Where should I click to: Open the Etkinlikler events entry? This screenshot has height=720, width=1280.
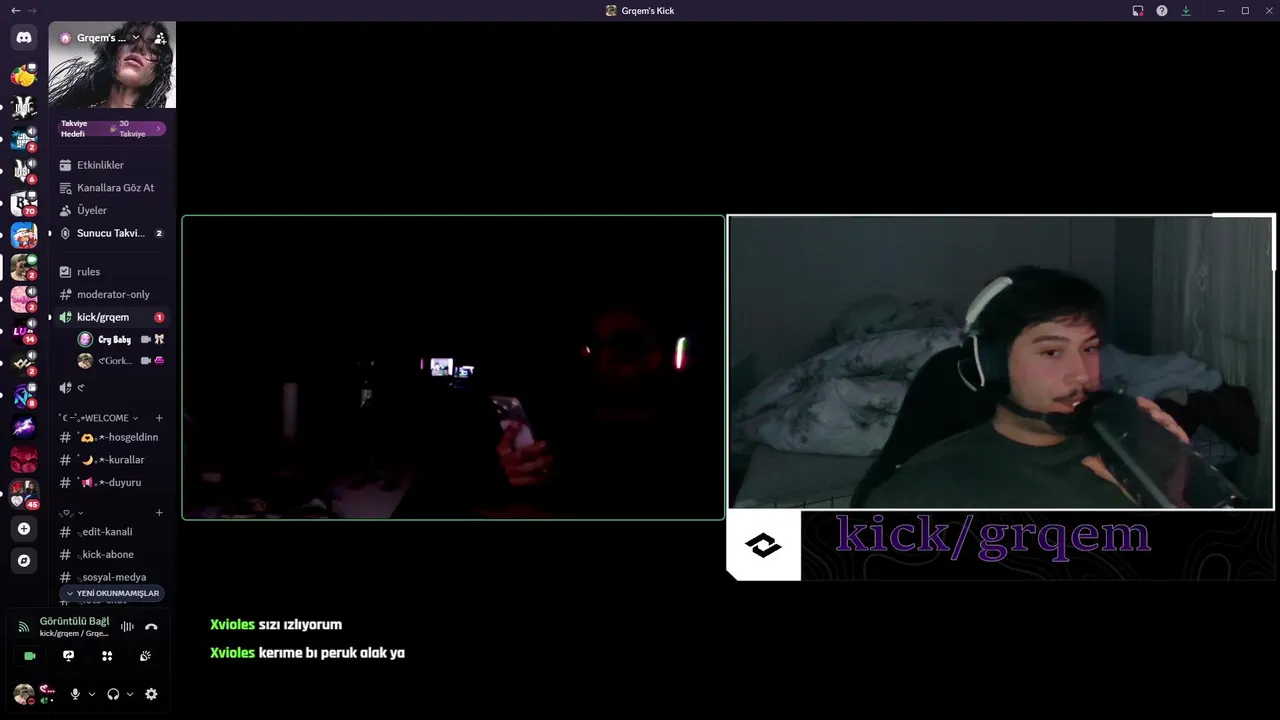[112, 165]
